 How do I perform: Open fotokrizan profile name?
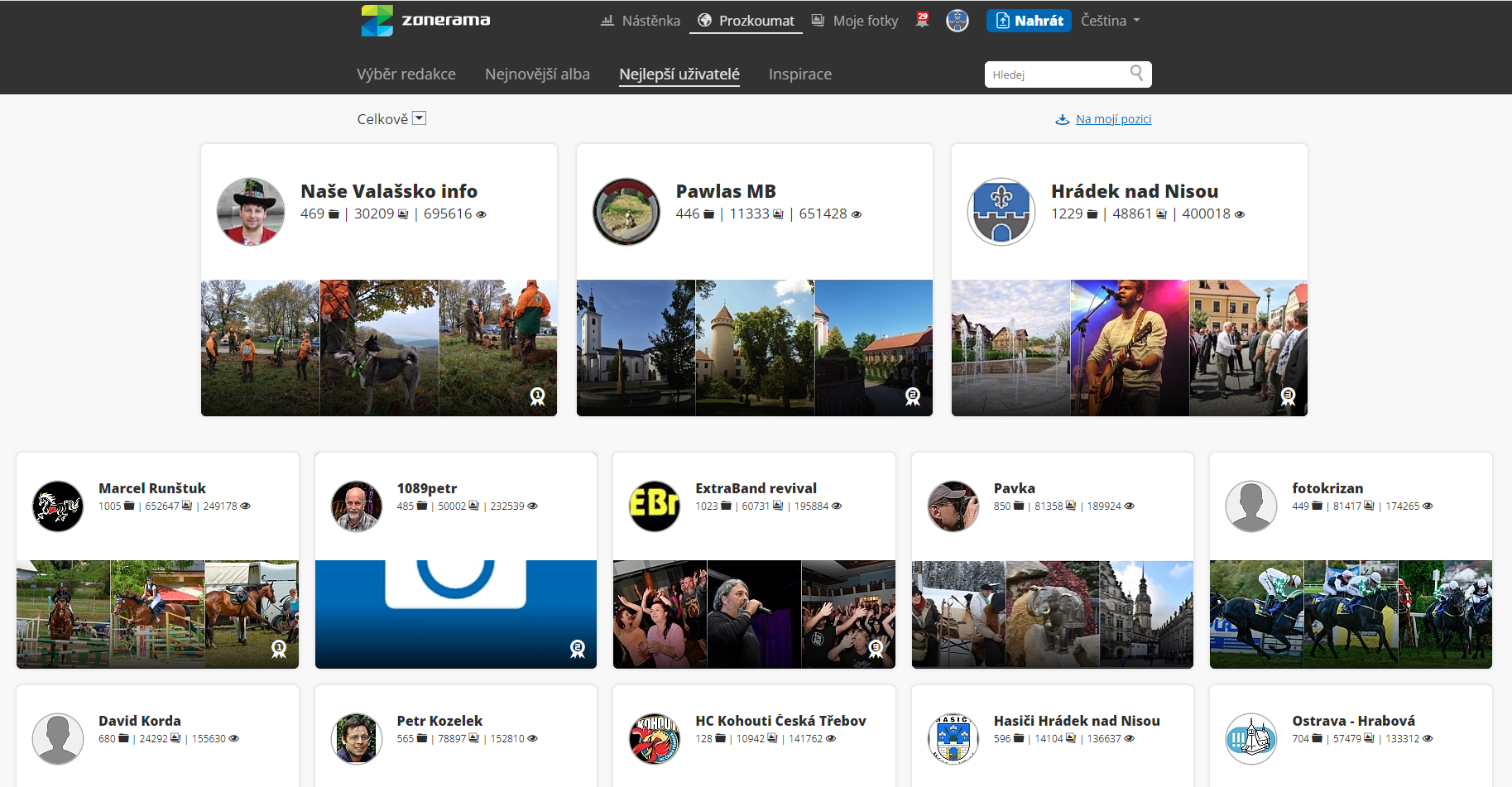(1327, 488)
